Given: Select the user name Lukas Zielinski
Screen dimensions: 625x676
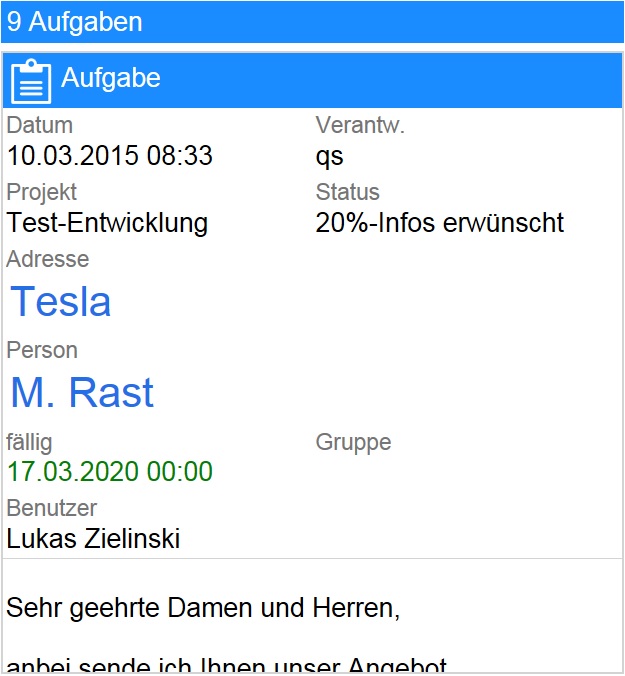Looking at the screenshot, I should pos(93,539).
